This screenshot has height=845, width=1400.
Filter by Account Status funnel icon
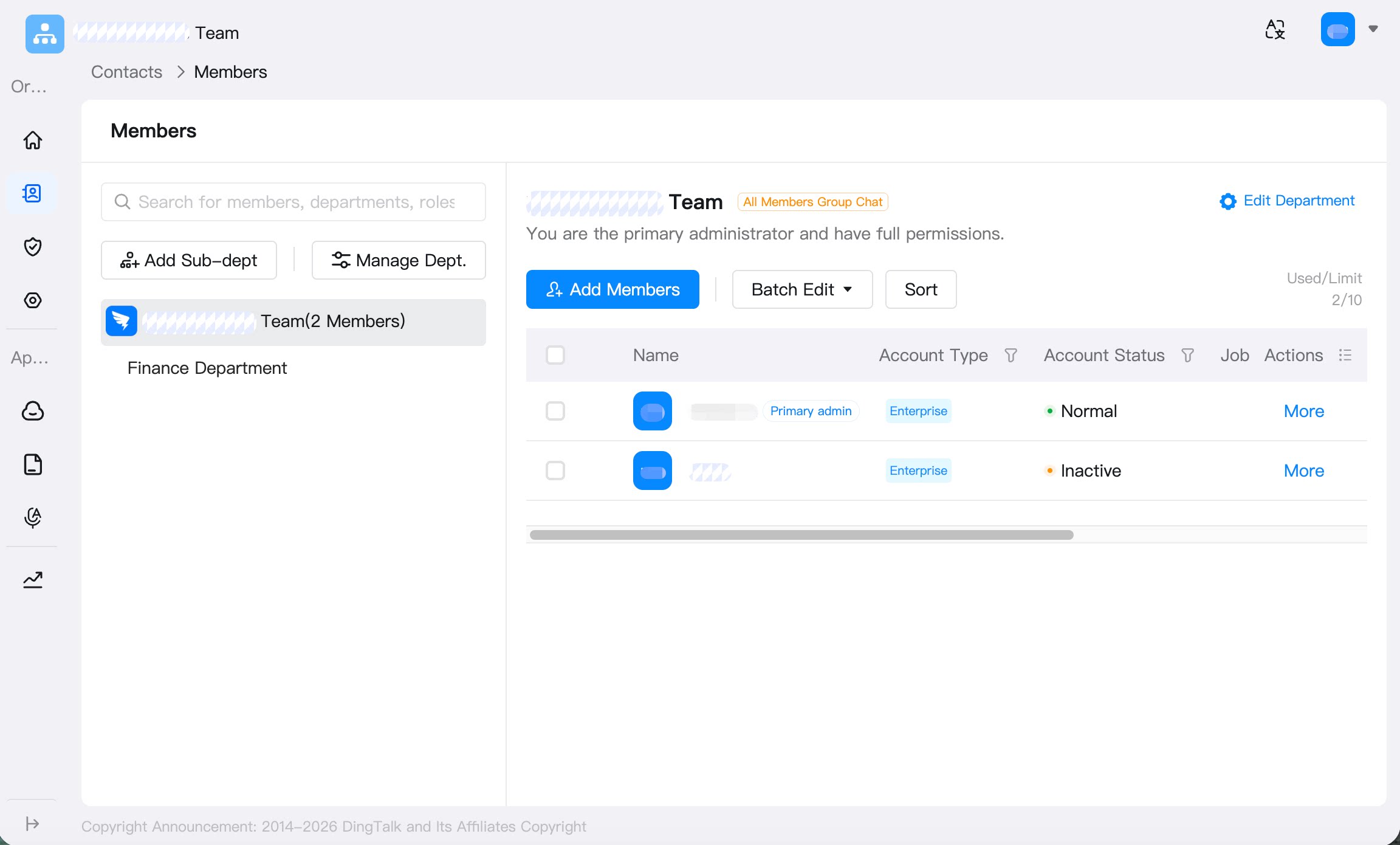(1187, 355)
